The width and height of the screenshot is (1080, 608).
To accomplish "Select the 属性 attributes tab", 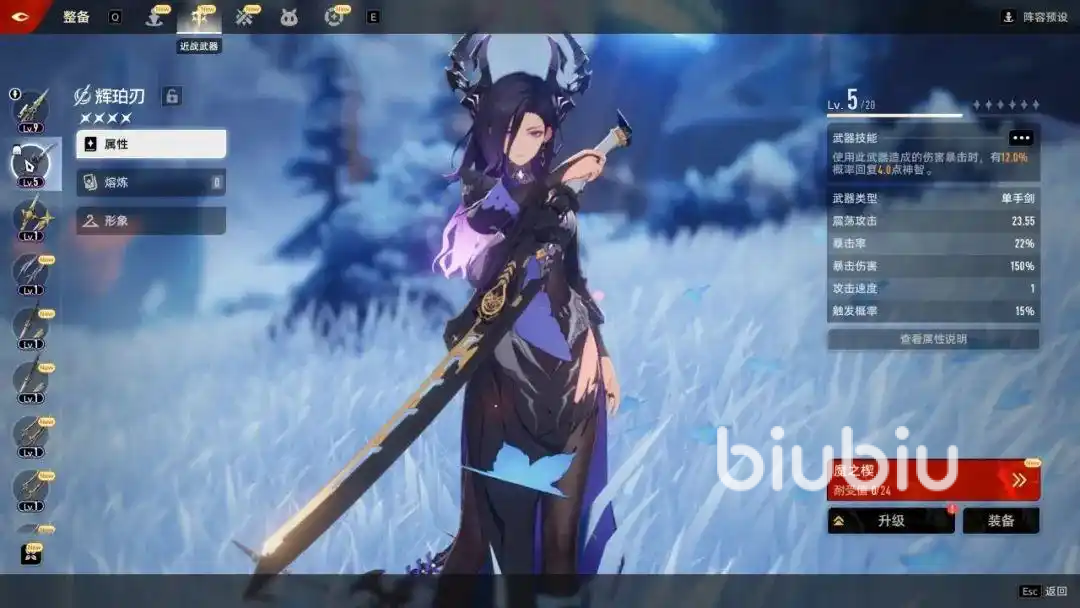I will [x=151, y=144].
